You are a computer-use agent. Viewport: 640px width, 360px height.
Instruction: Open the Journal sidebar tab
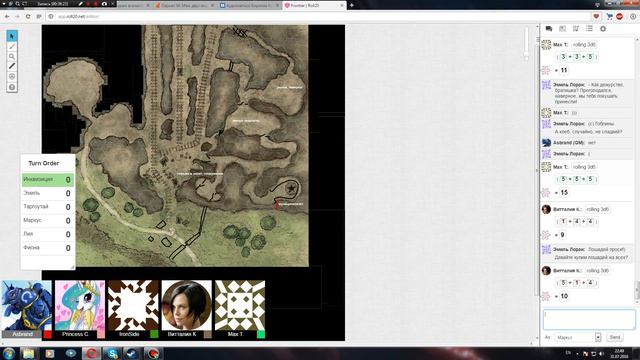pos(562,29)
